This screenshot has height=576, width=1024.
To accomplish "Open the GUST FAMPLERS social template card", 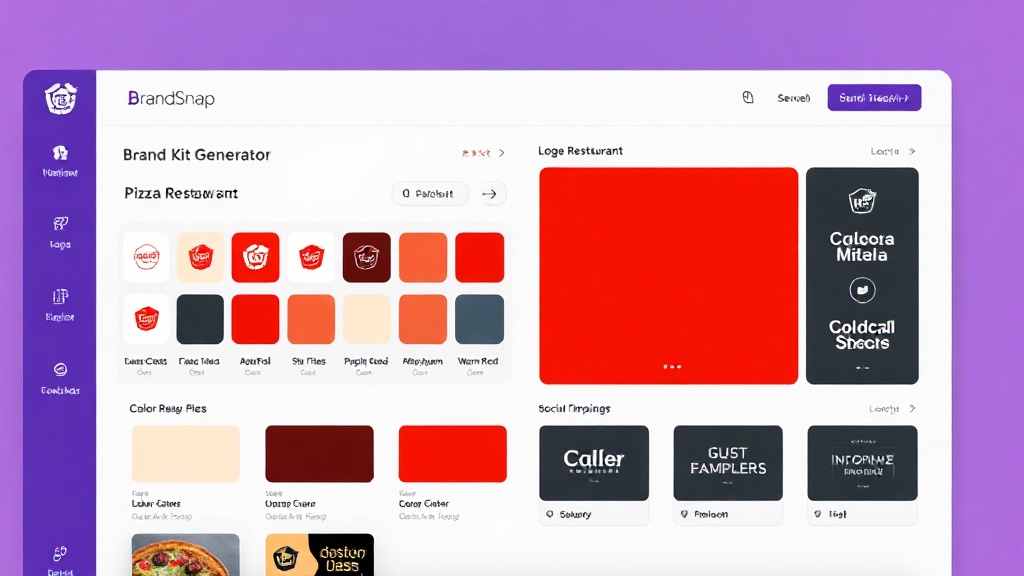I will (x=728, y=463).
